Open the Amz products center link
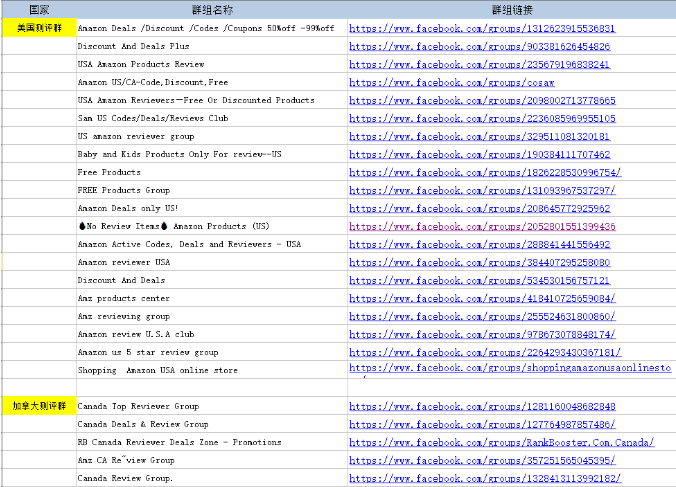Image resolution: width=676 pixels, height=487 pixels. [x=482, y=299]
